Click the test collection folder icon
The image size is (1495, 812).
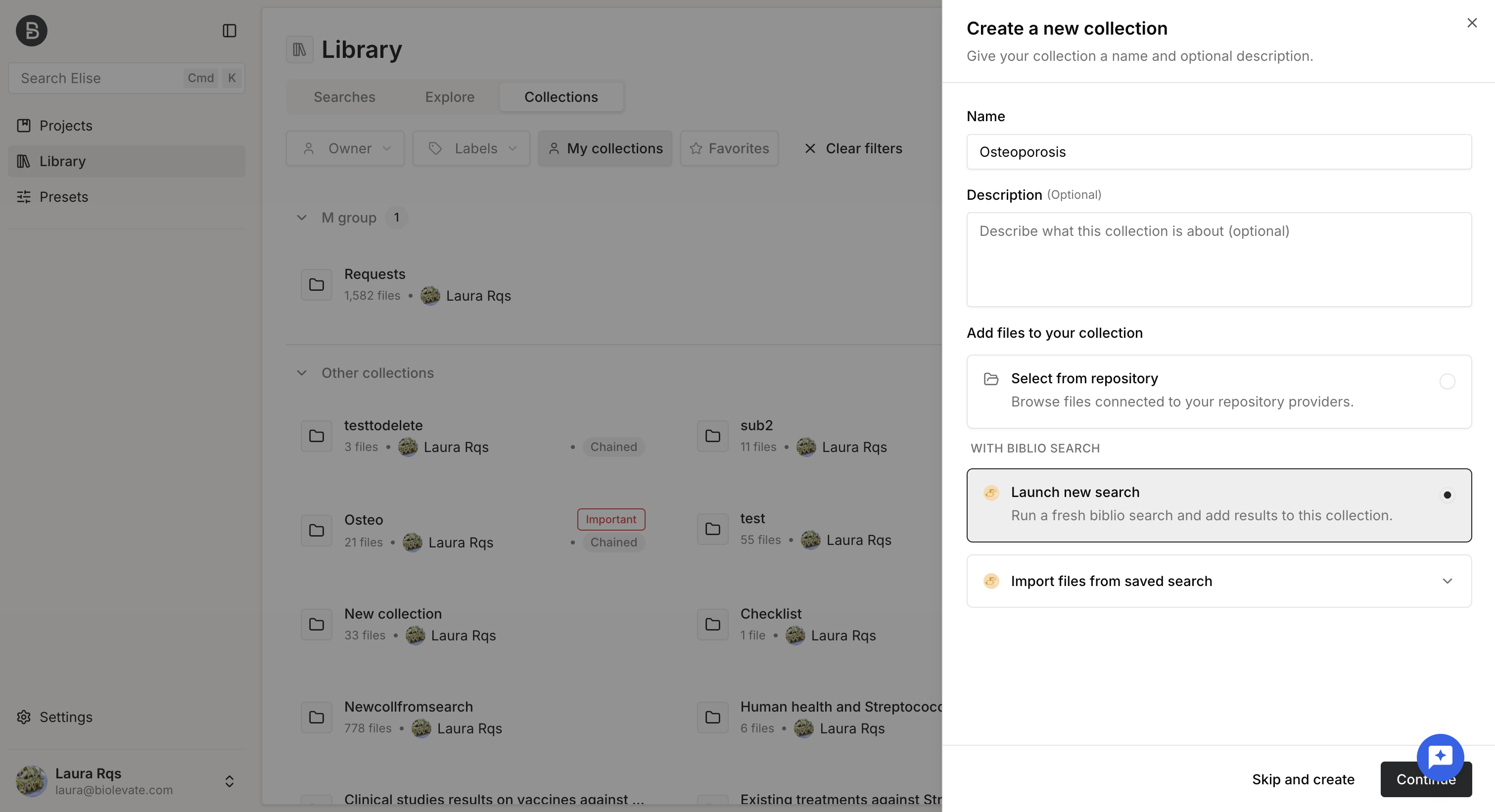click(713, 528)
